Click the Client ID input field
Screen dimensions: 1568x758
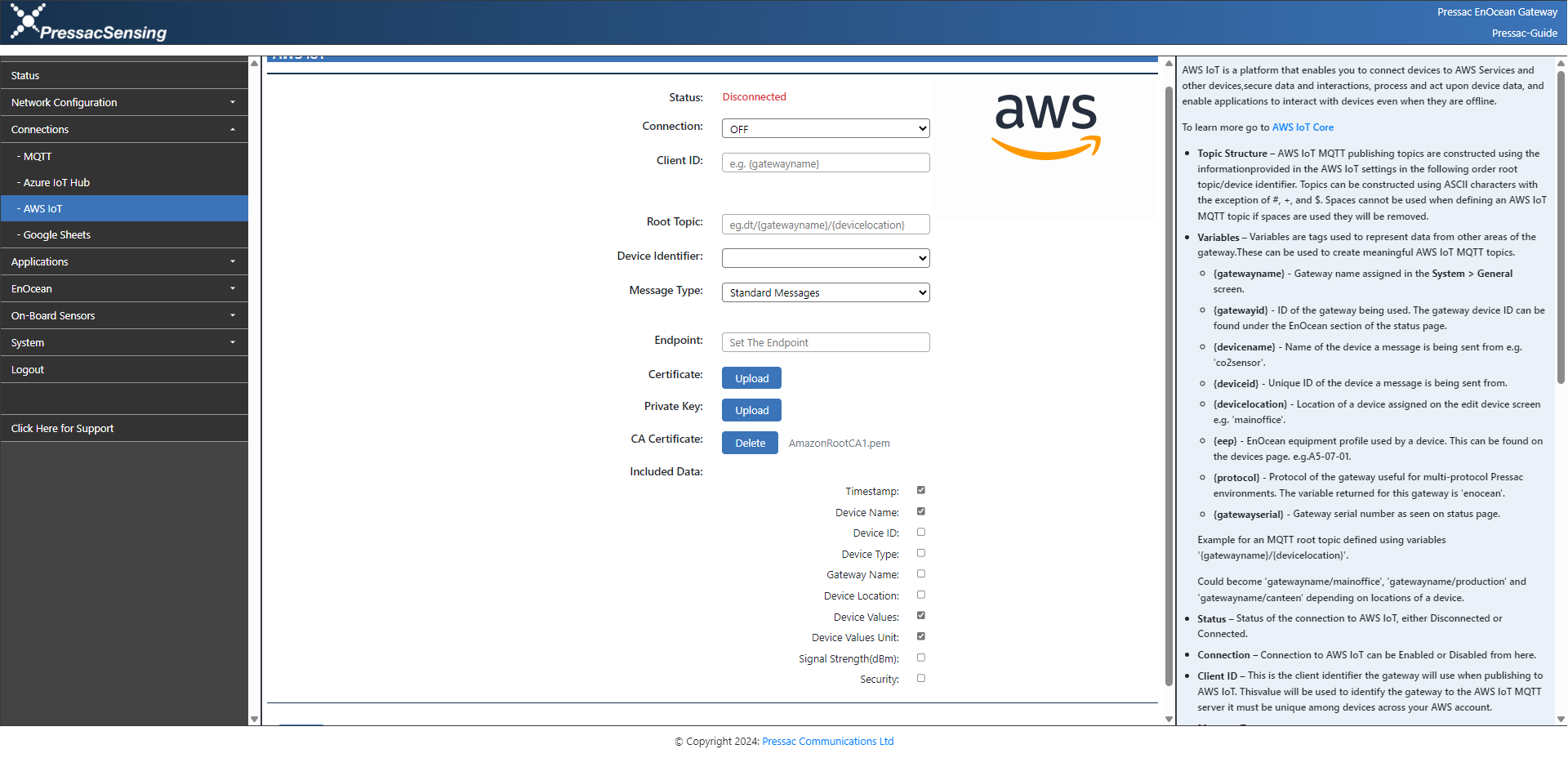[825, 163]
